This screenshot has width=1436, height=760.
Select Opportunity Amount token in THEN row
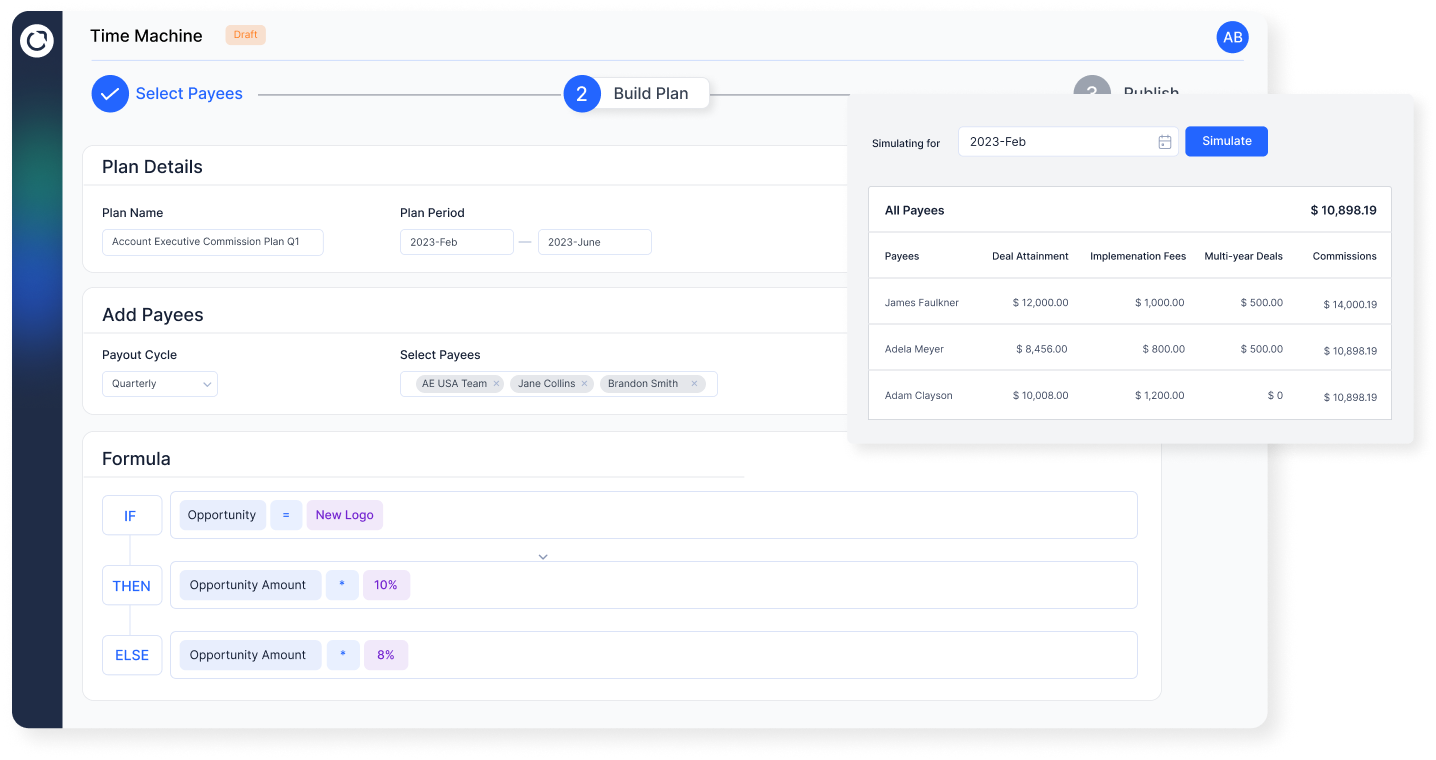(250, 585)
